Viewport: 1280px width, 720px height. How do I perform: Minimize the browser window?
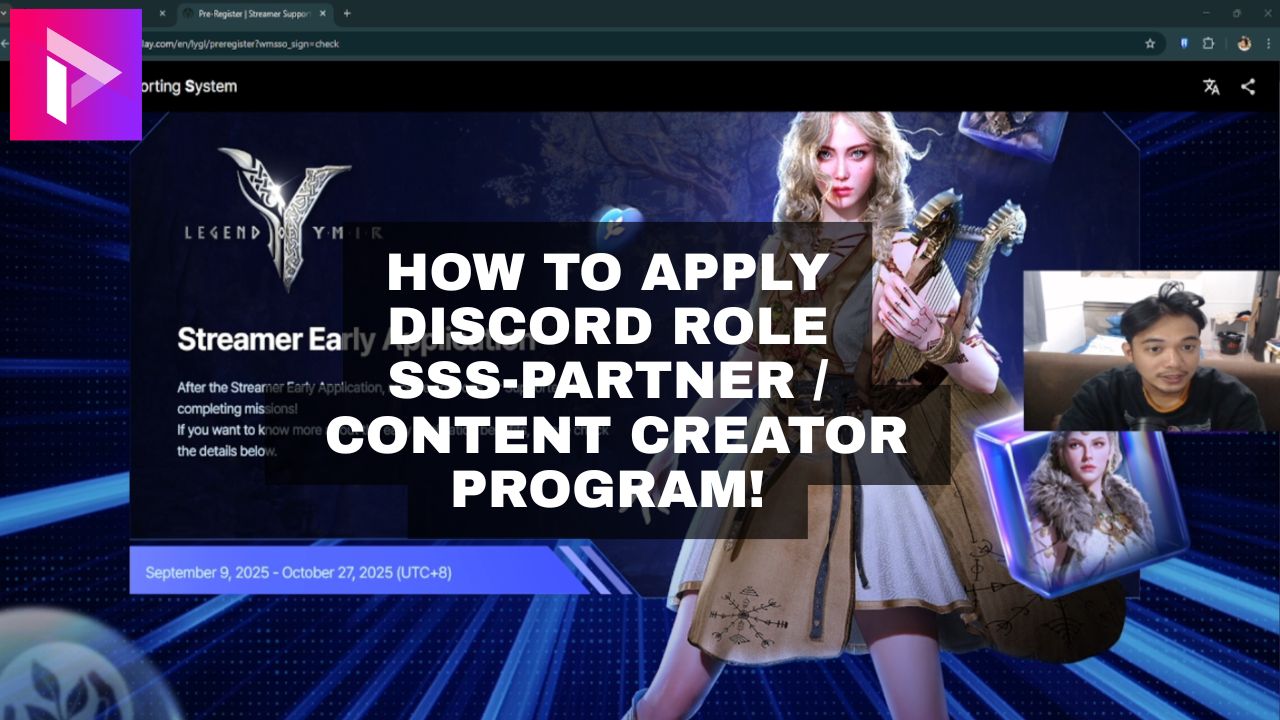[1207, 13]
